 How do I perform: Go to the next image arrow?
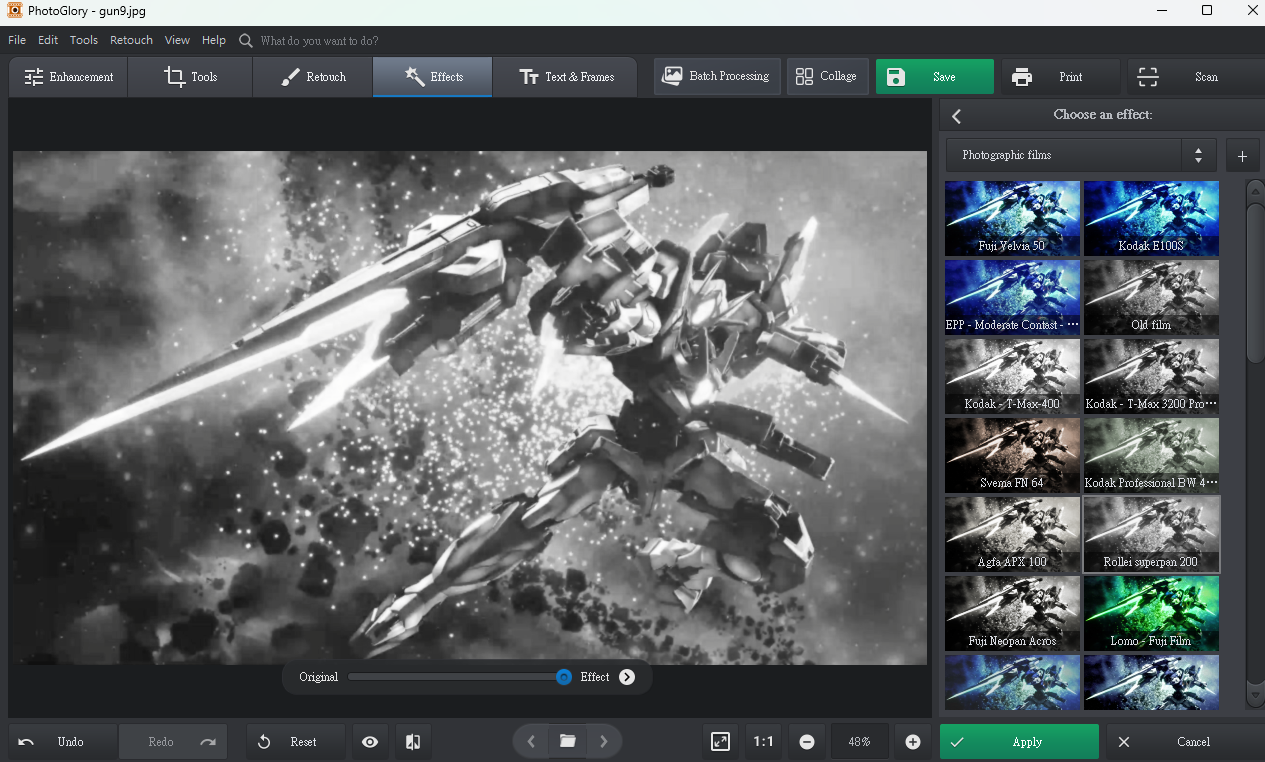[x=604, y=742]
